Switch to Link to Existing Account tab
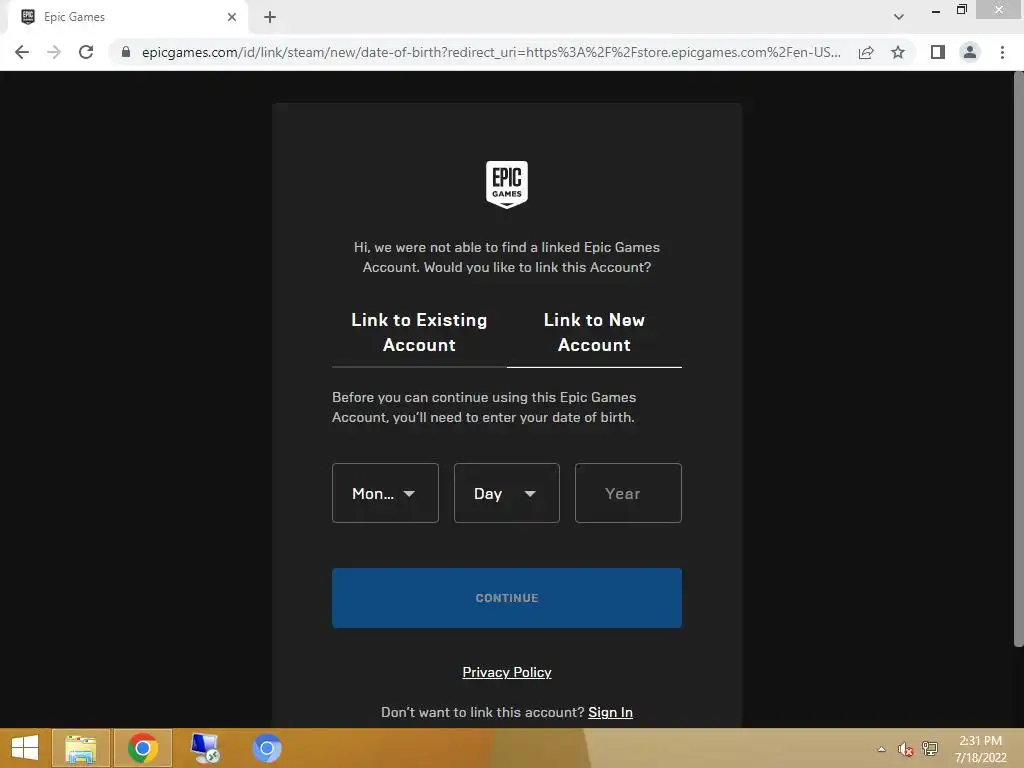1024x768 pixels. tap(419, 332)
